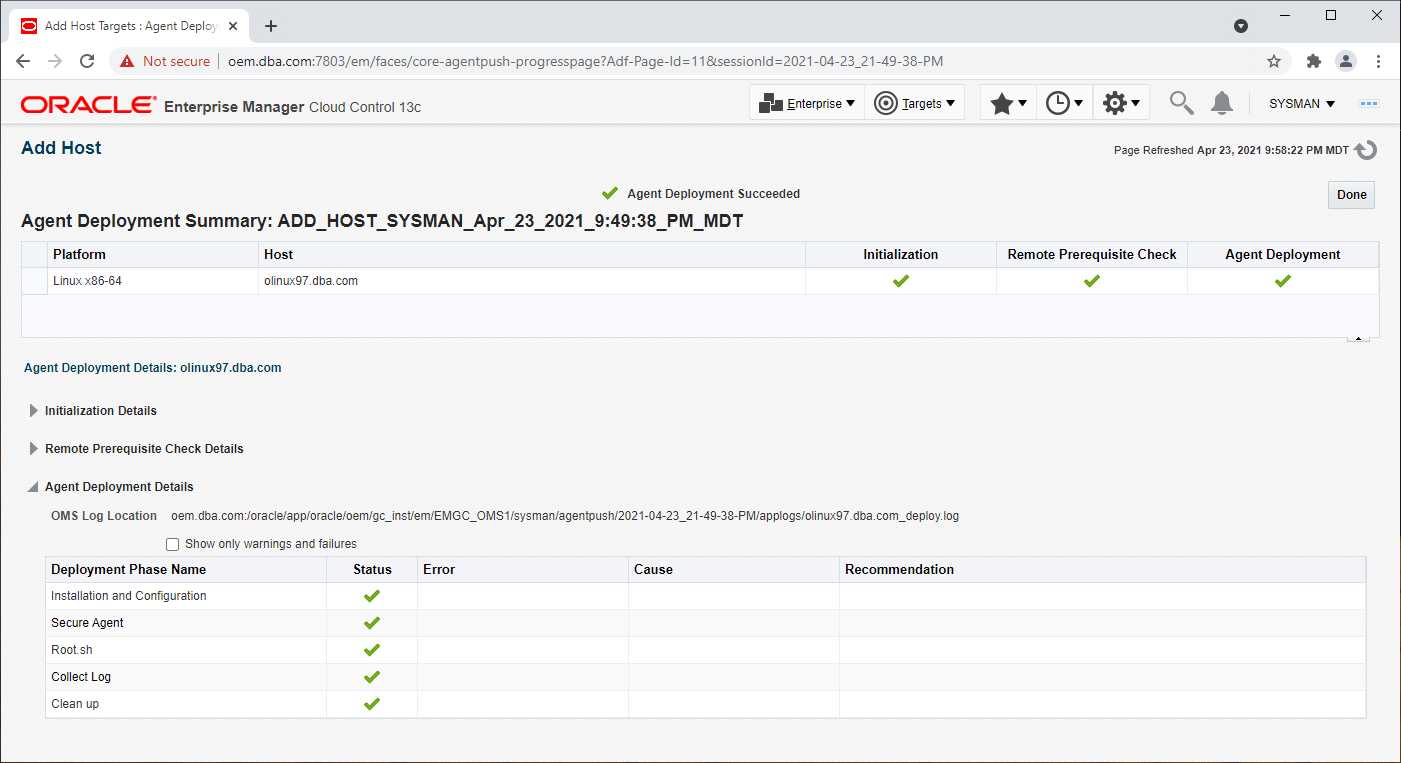Click the Linux x86-64 platform cell
This screenshot has height=763, width=1401.
click(152, 281)
